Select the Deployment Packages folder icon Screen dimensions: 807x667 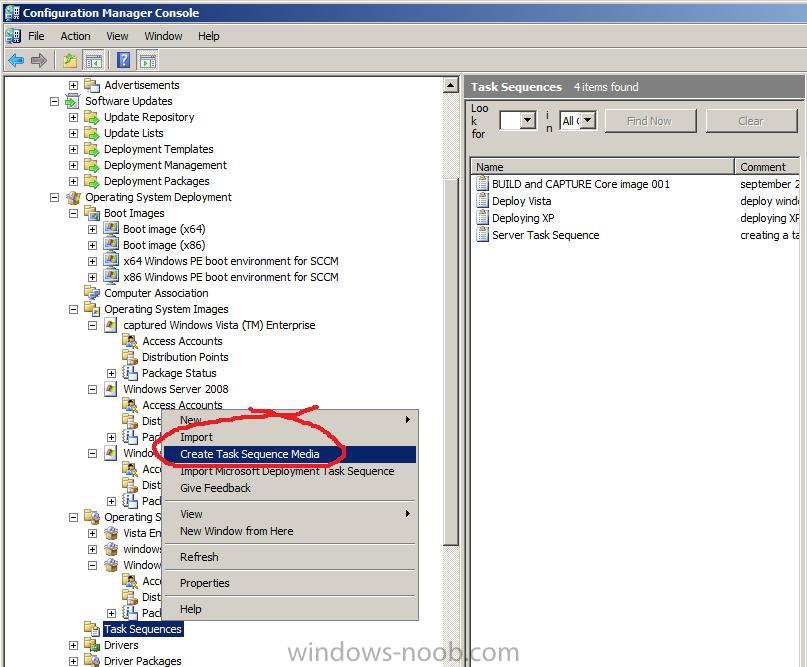[x=92, y=181]
